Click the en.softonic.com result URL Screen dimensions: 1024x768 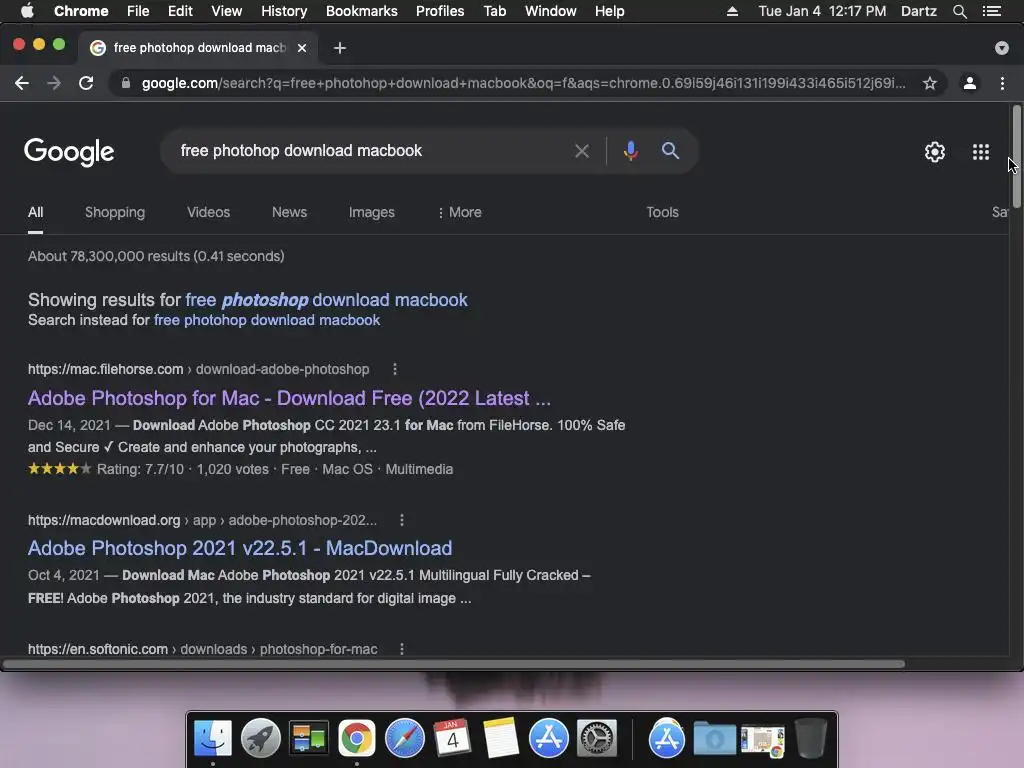pos(97,649)
